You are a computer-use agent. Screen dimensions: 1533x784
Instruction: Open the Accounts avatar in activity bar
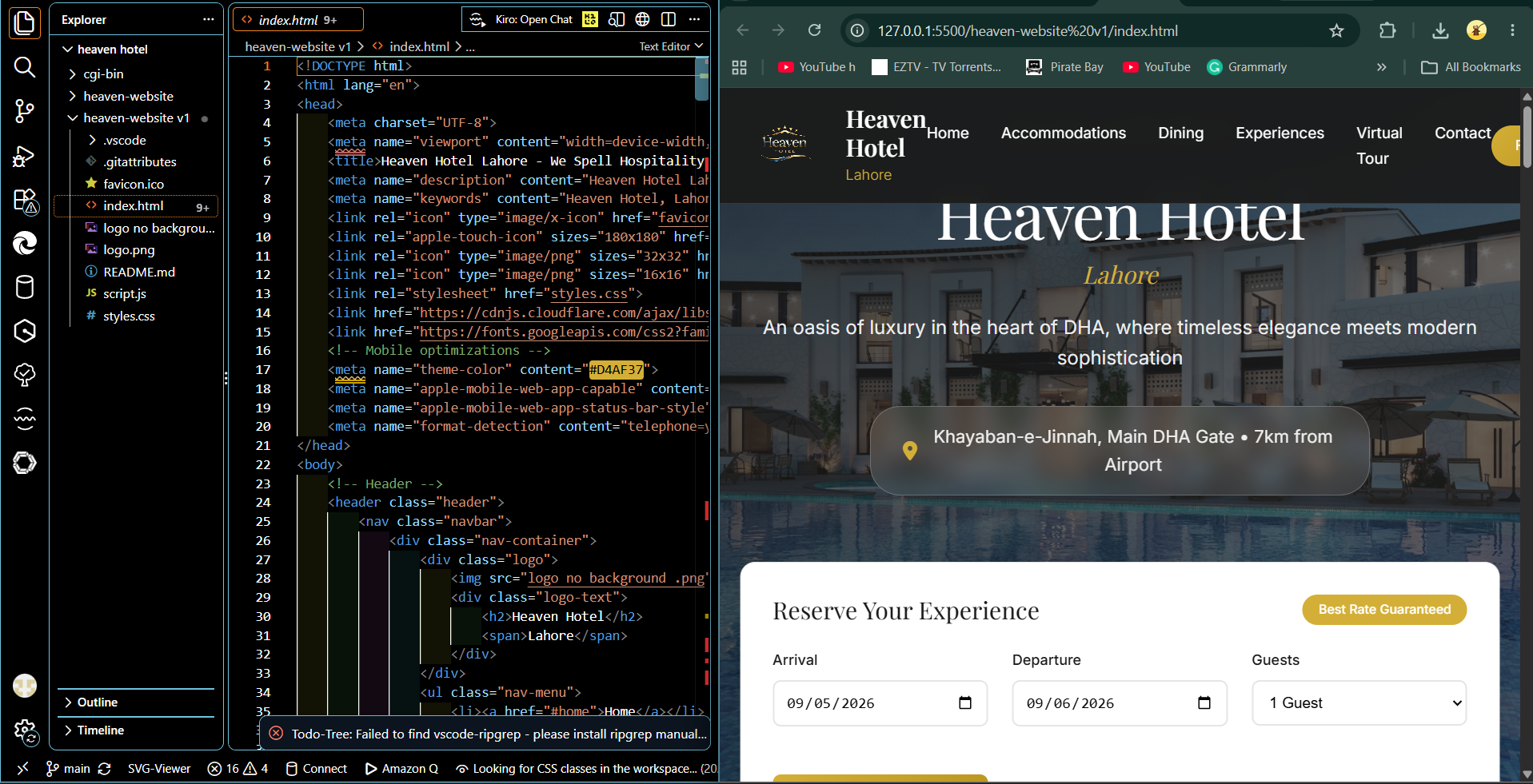coord(25,686)
